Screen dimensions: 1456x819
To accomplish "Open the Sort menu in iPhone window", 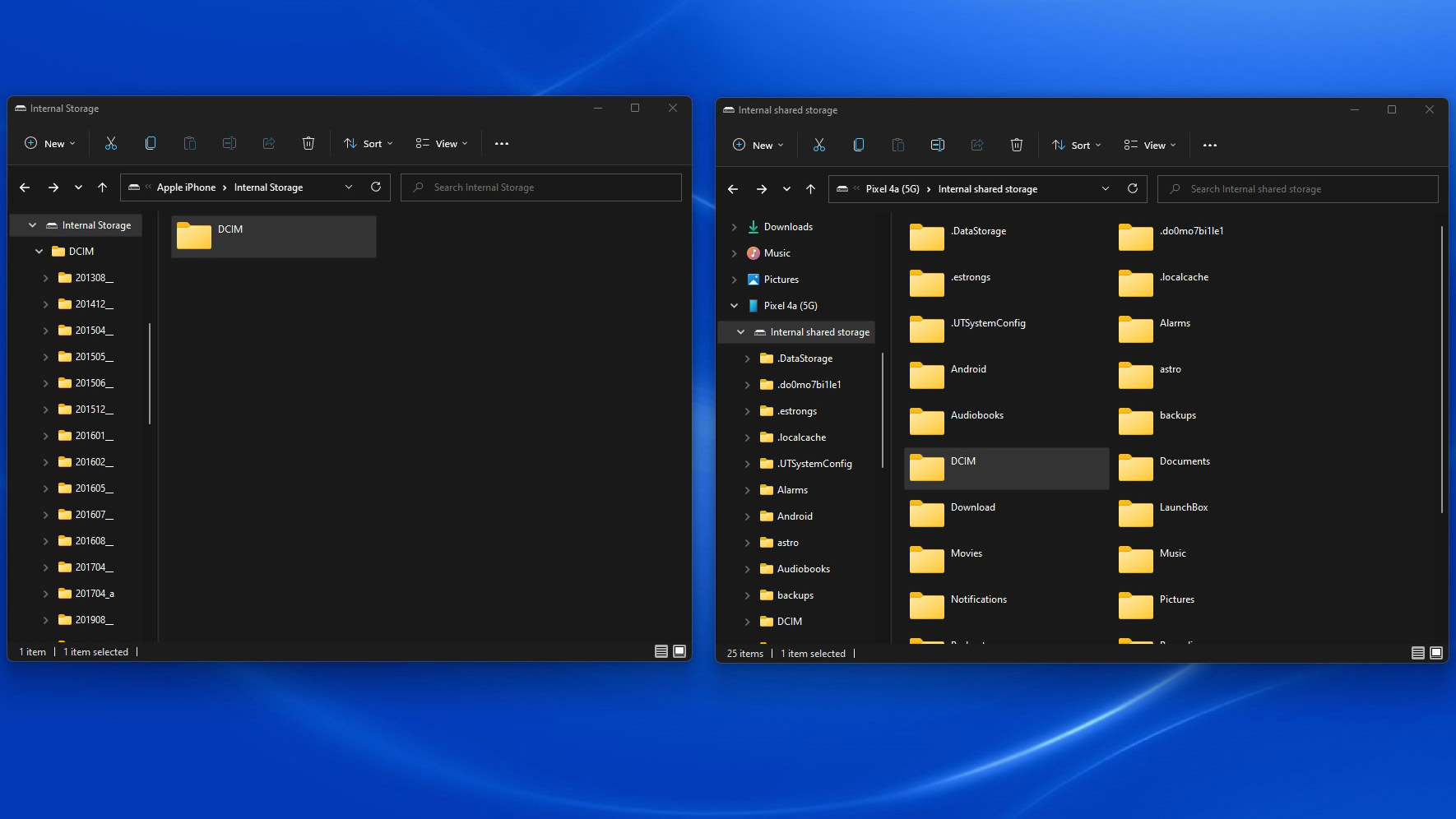I will pyautogui.click(x=368, y=143).
